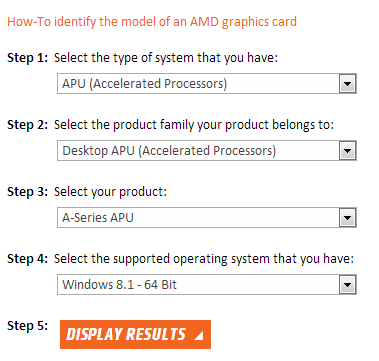Click the Step 1 label
379x361 pixels.
pyautogui.click(x=28, y=58)
